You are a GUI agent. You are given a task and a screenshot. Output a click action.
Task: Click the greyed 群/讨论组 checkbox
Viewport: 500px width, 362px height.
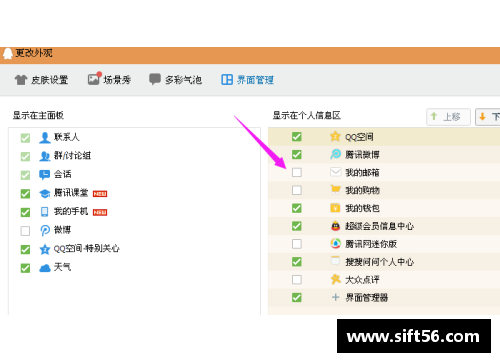pos(25,156)
